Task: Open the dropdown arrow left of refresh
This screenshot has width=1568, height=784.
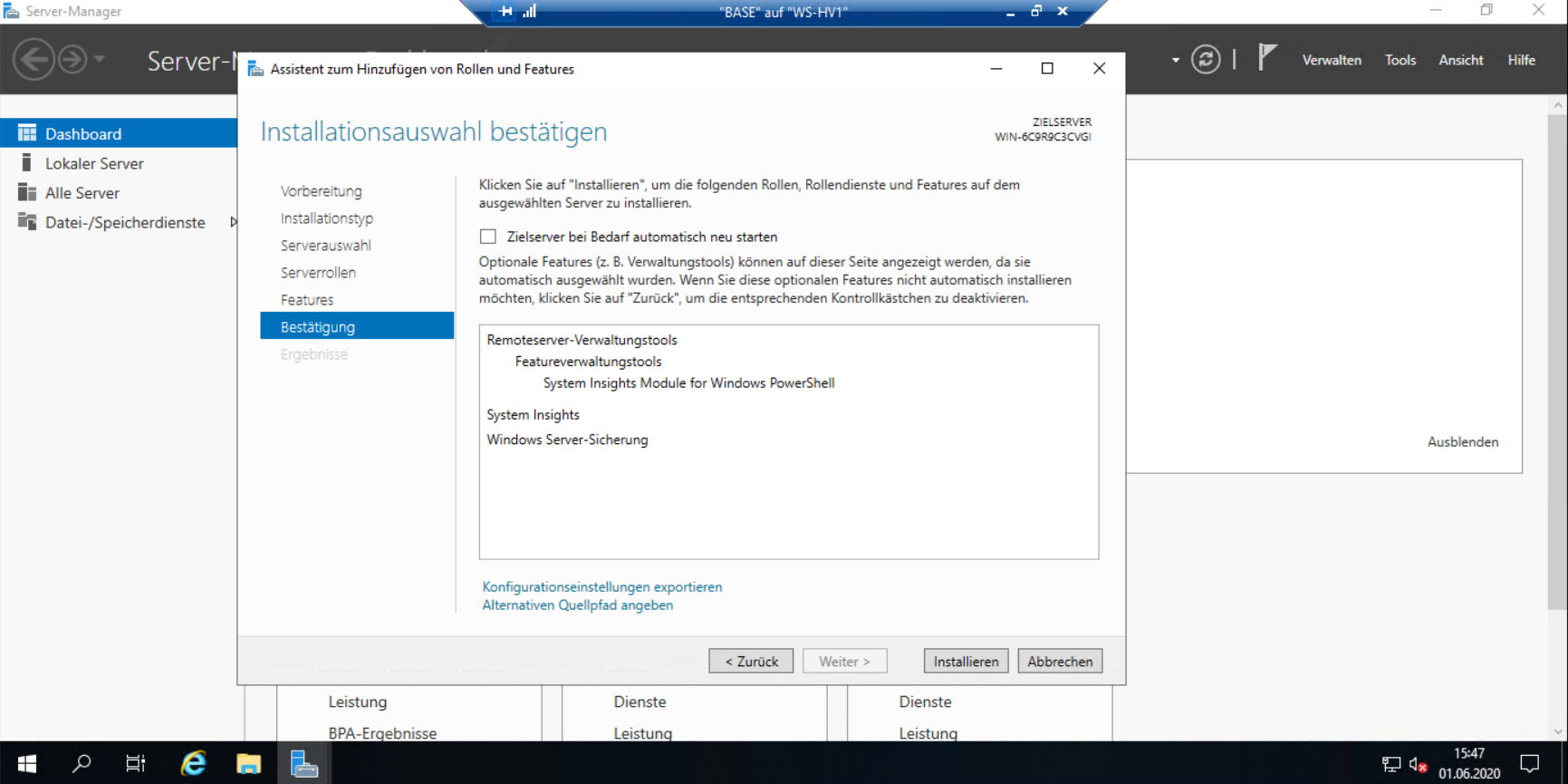Action: pos(1176,61)
